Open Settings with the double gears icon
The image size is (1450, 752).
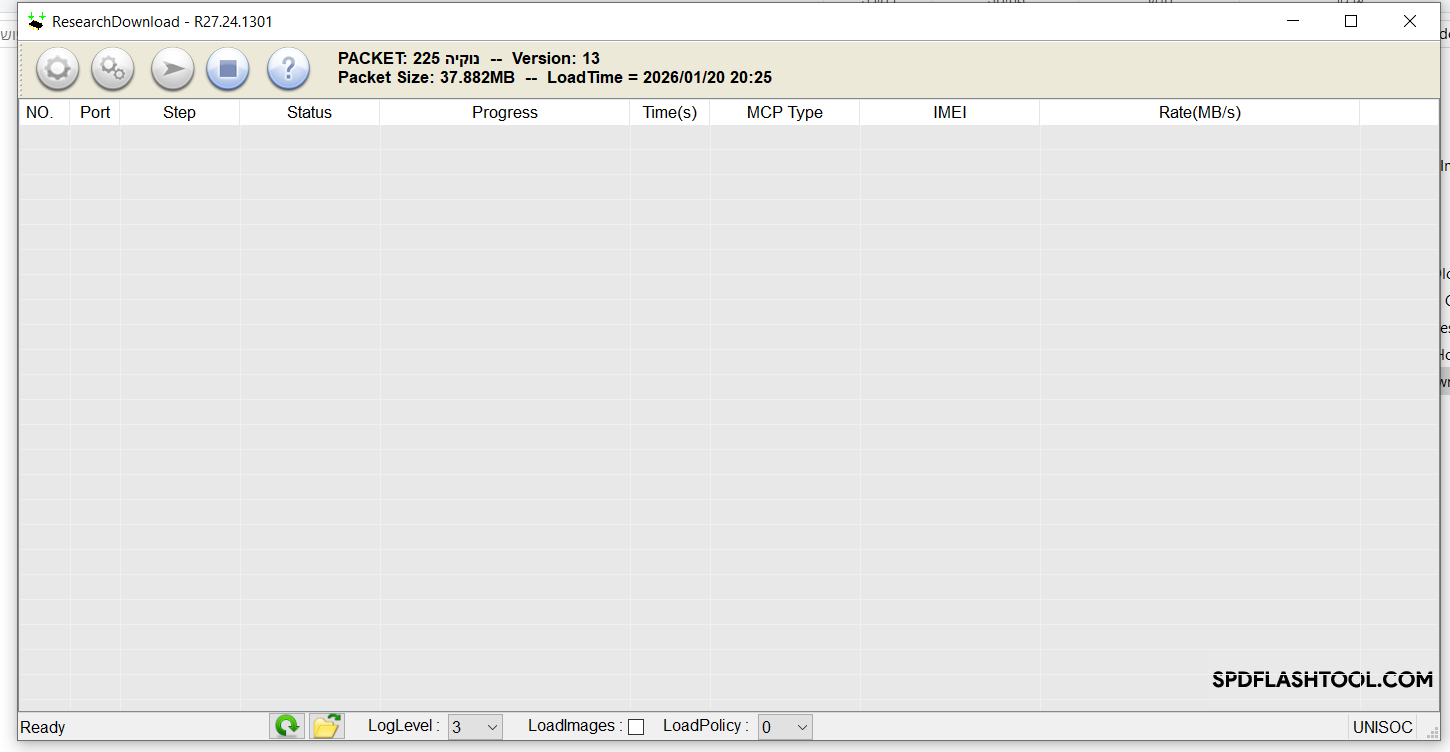click(x=113, y=69)
